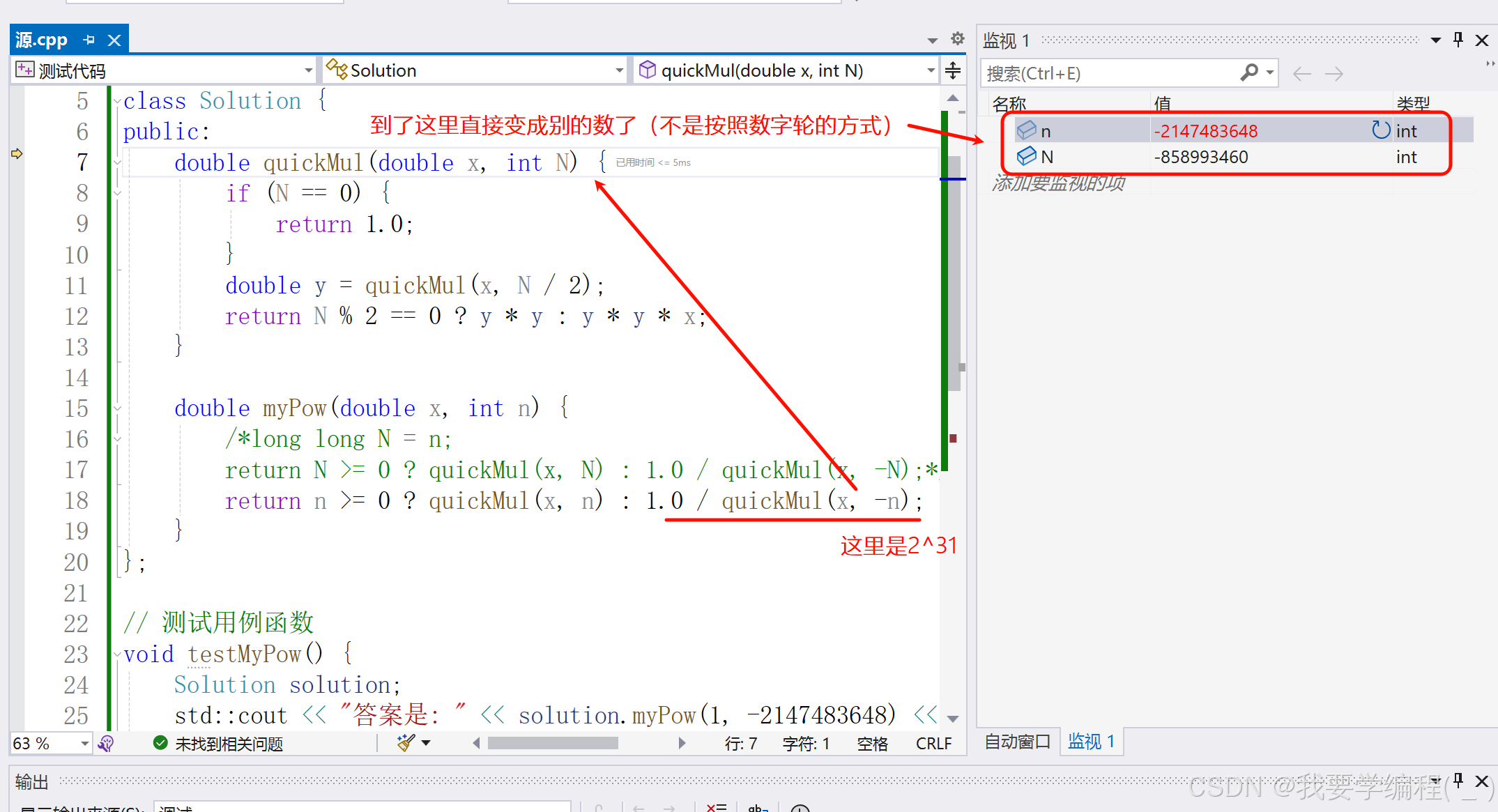Click the horizontal scrollbar right arrow
Image resolution: width=1498 pixels, height=812 pixels.
coord(682,743)
